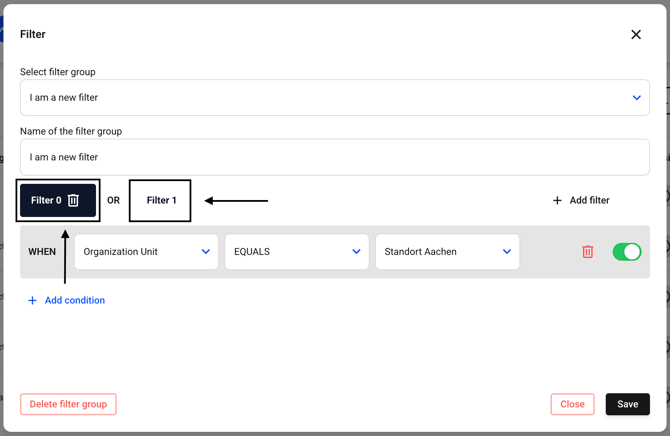Click the chevron arrow in the Organization Unit field
This screenshot has height=436, width=670.
(206, 252)
